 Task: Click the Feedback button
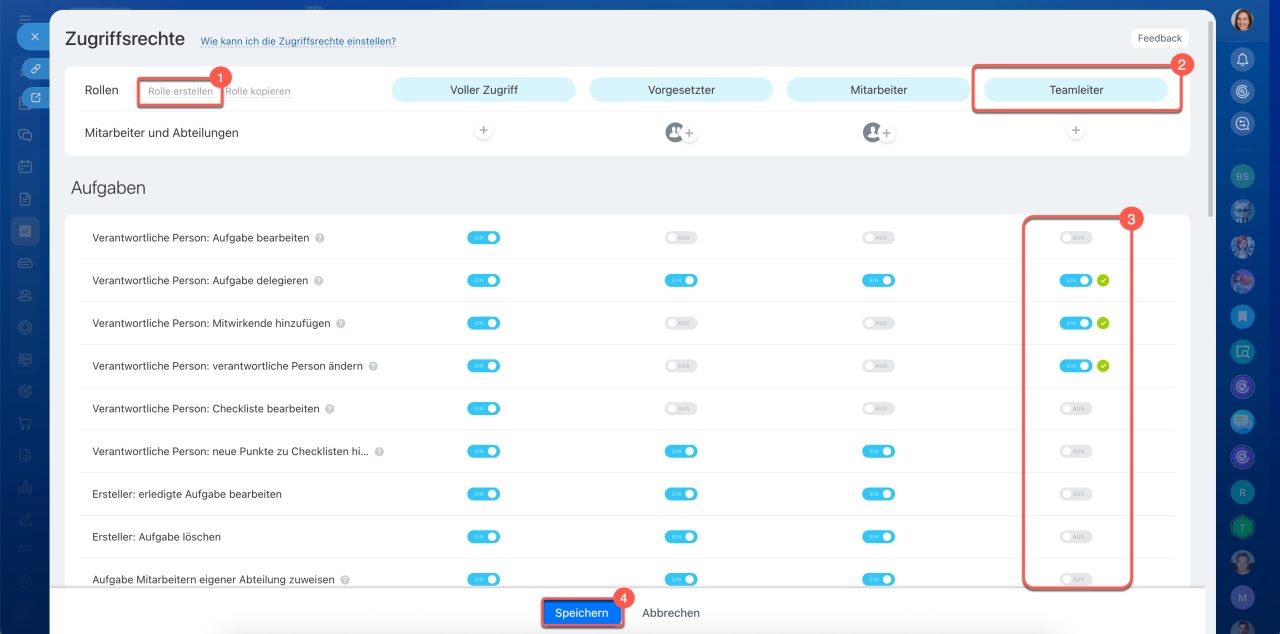coord(1159,38)
